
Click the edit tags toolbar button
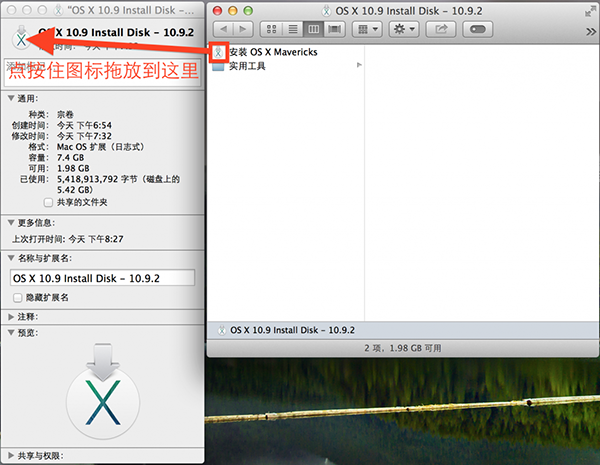[477, 29]
